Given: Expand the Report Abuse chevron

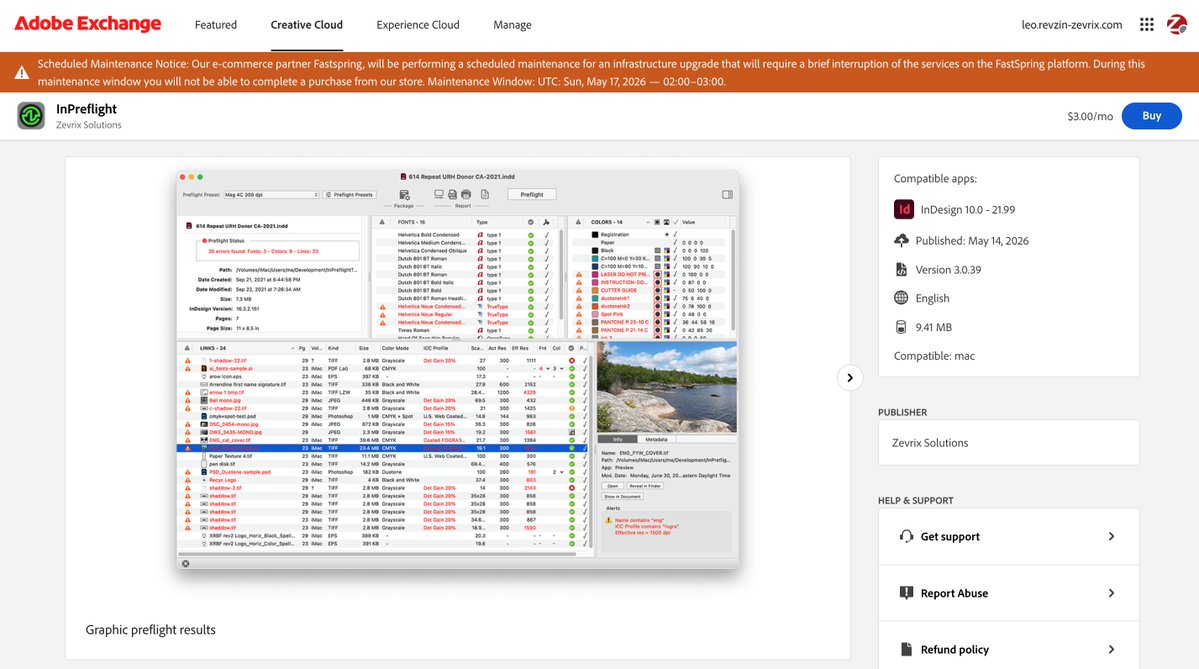Looking at the screenshot, I should pyautogui.click(x=1111, y=593).
